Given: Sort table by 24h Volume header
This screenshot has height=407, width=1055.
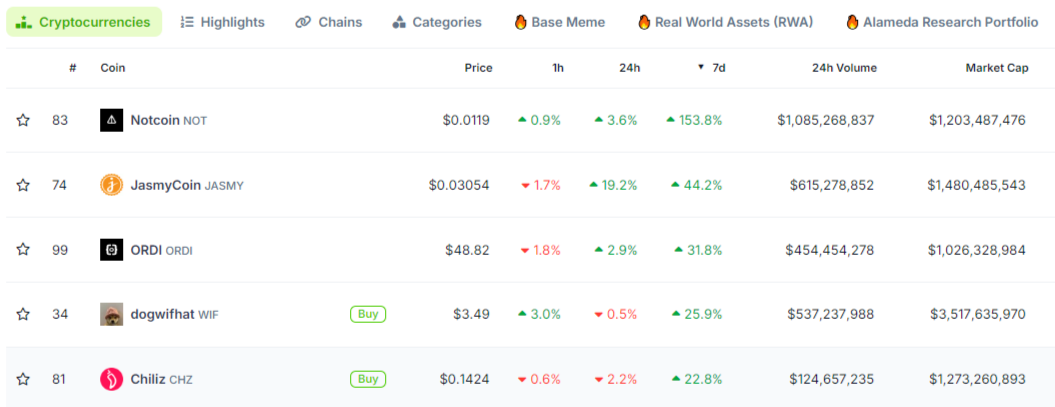Looking at the screenshot, I should [x=844, y=68].
